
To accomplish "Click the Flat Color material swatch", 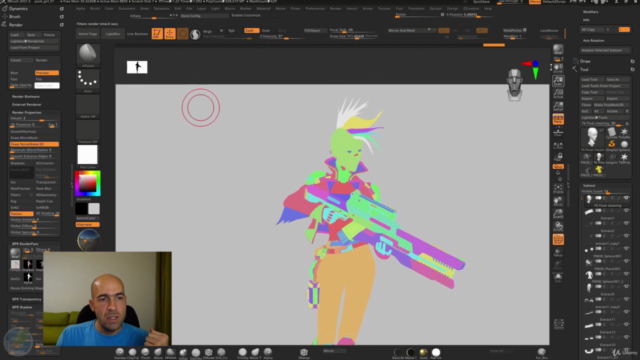I will tap(88, 155).
